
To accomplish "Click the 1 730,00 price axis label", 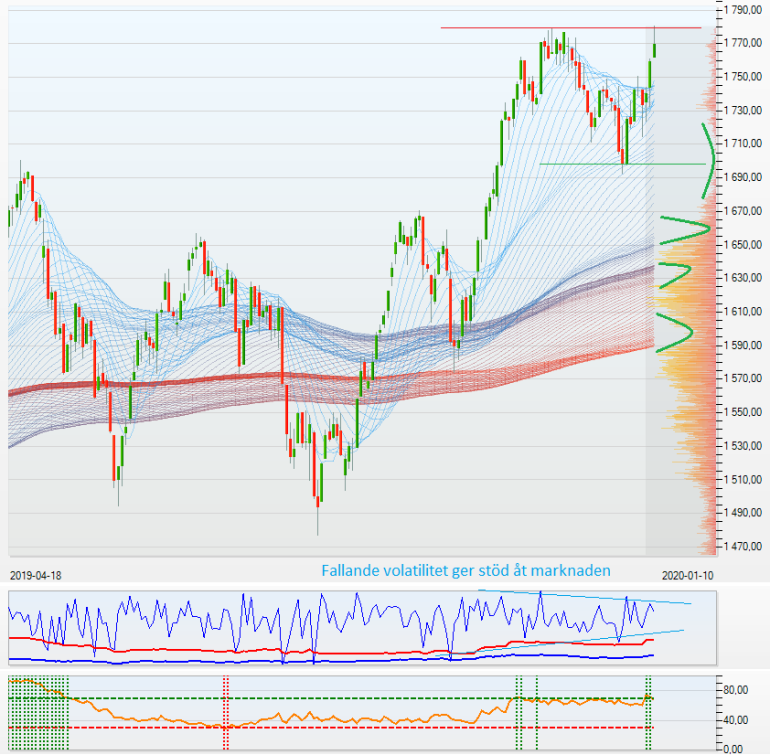I will (x=743, y=111).
